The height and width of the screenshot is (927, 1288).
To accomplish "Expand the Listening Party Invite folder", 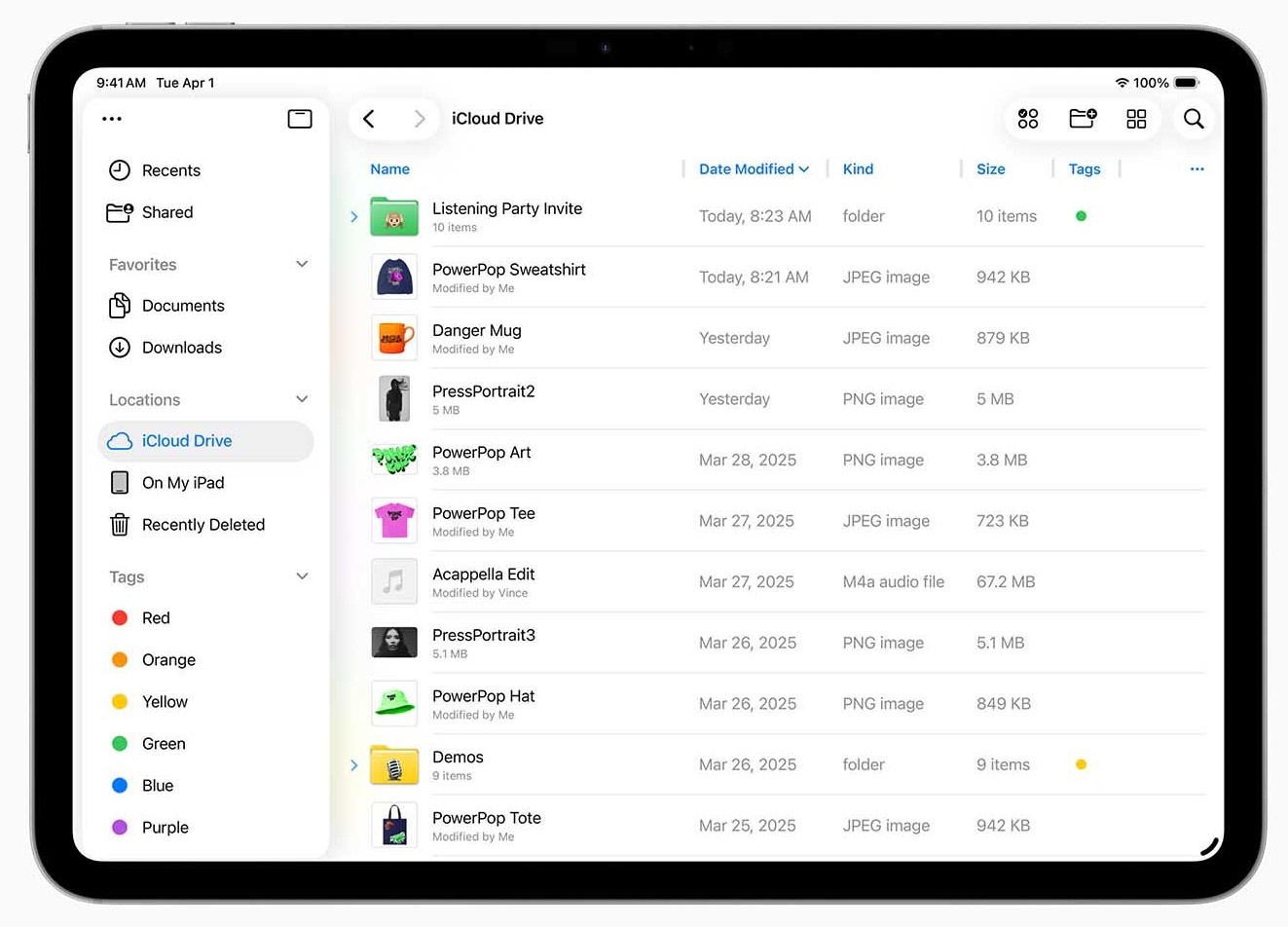I will 354,217.
